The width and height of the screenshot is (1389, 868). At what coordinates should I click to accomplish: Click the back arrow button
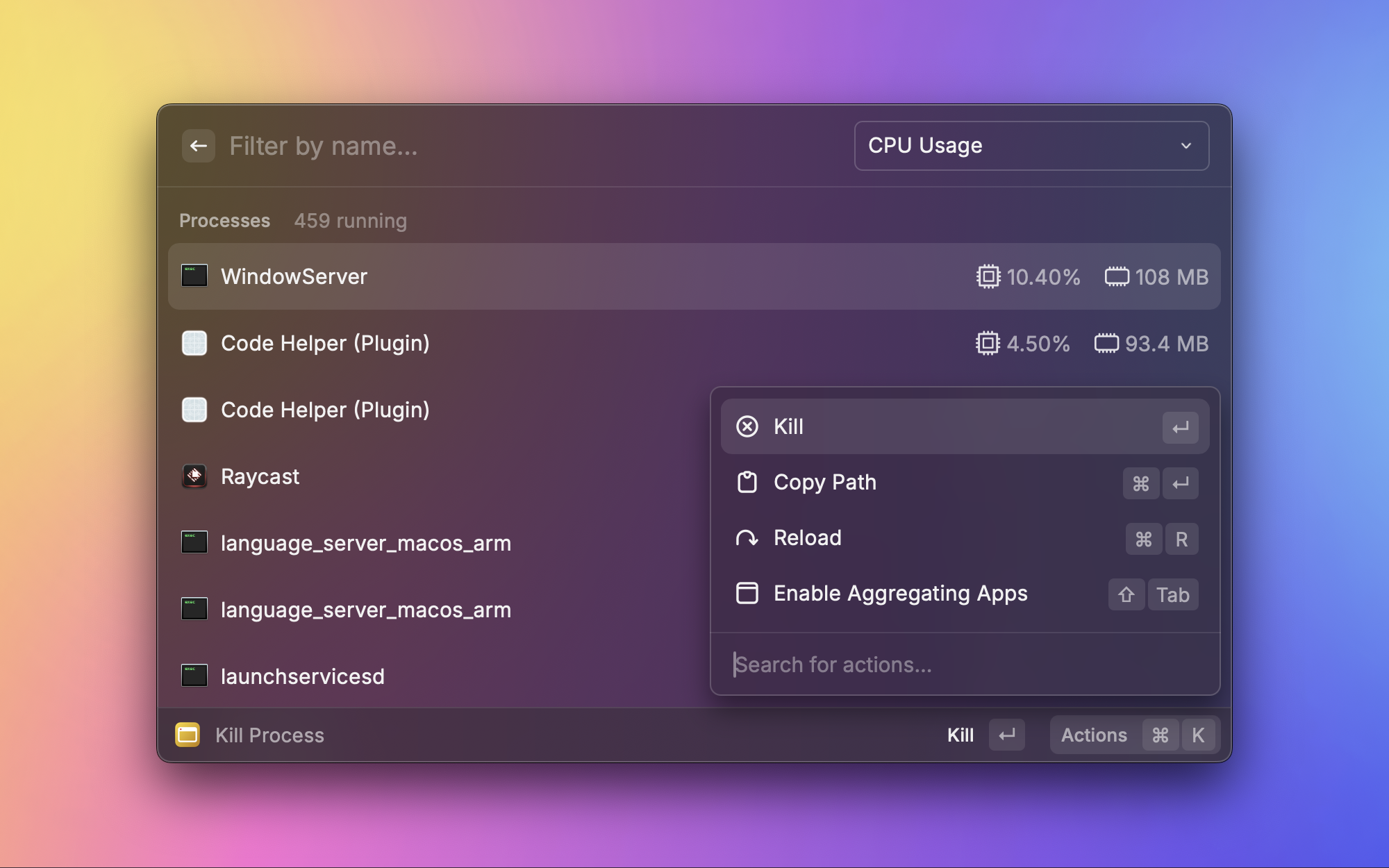click(x=198, y=146)
